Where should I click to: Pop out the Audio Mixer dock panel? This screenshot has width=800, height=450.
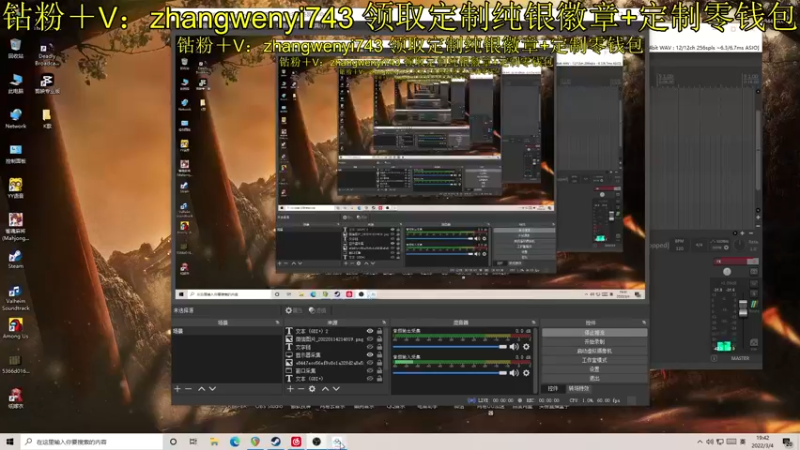point(534,322)
